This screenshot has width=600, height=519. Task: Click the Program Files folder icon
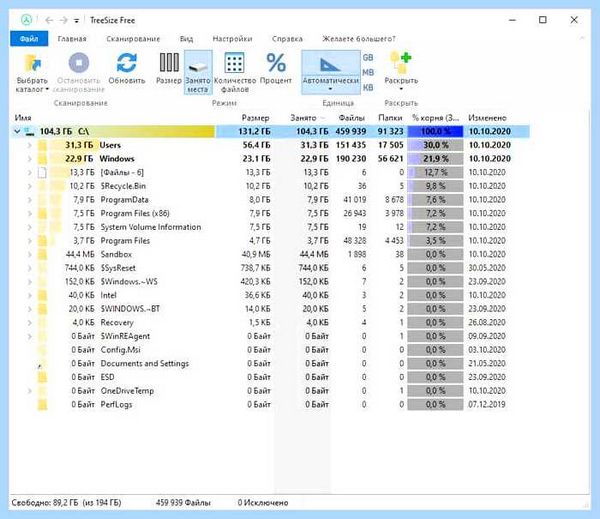[x=42, y=241]
